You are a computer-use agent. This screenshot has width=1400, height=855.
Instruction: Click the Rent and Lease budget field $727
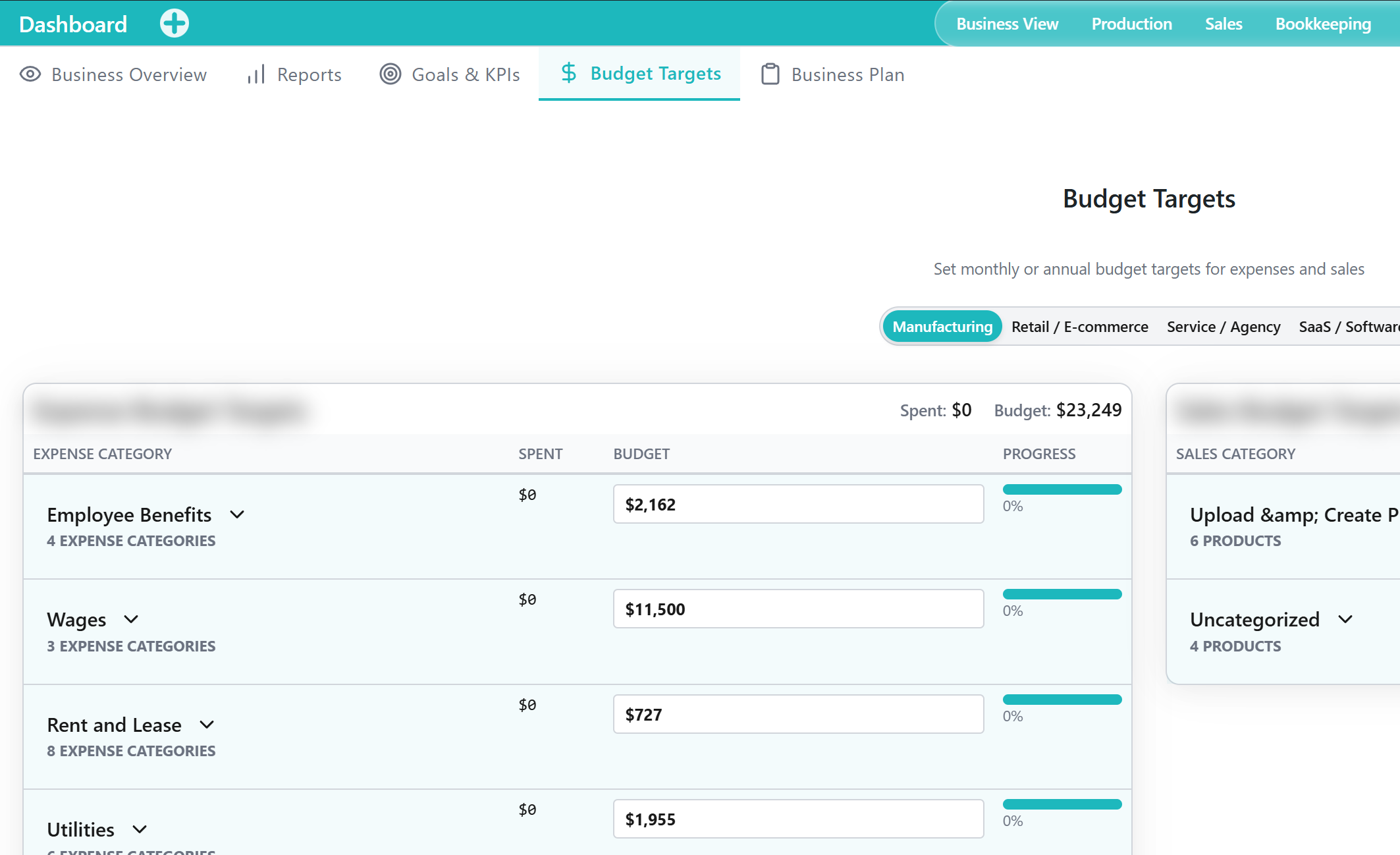click(798, 714)
